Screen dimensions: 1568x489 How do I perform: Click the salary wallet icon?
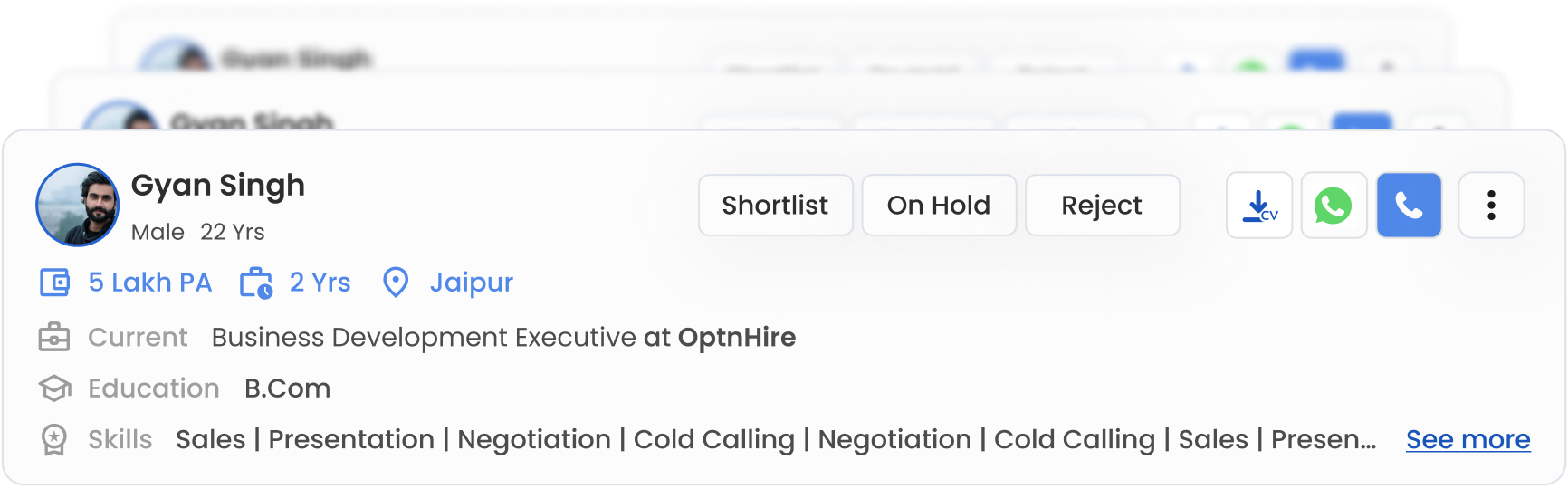pos(54,283)
